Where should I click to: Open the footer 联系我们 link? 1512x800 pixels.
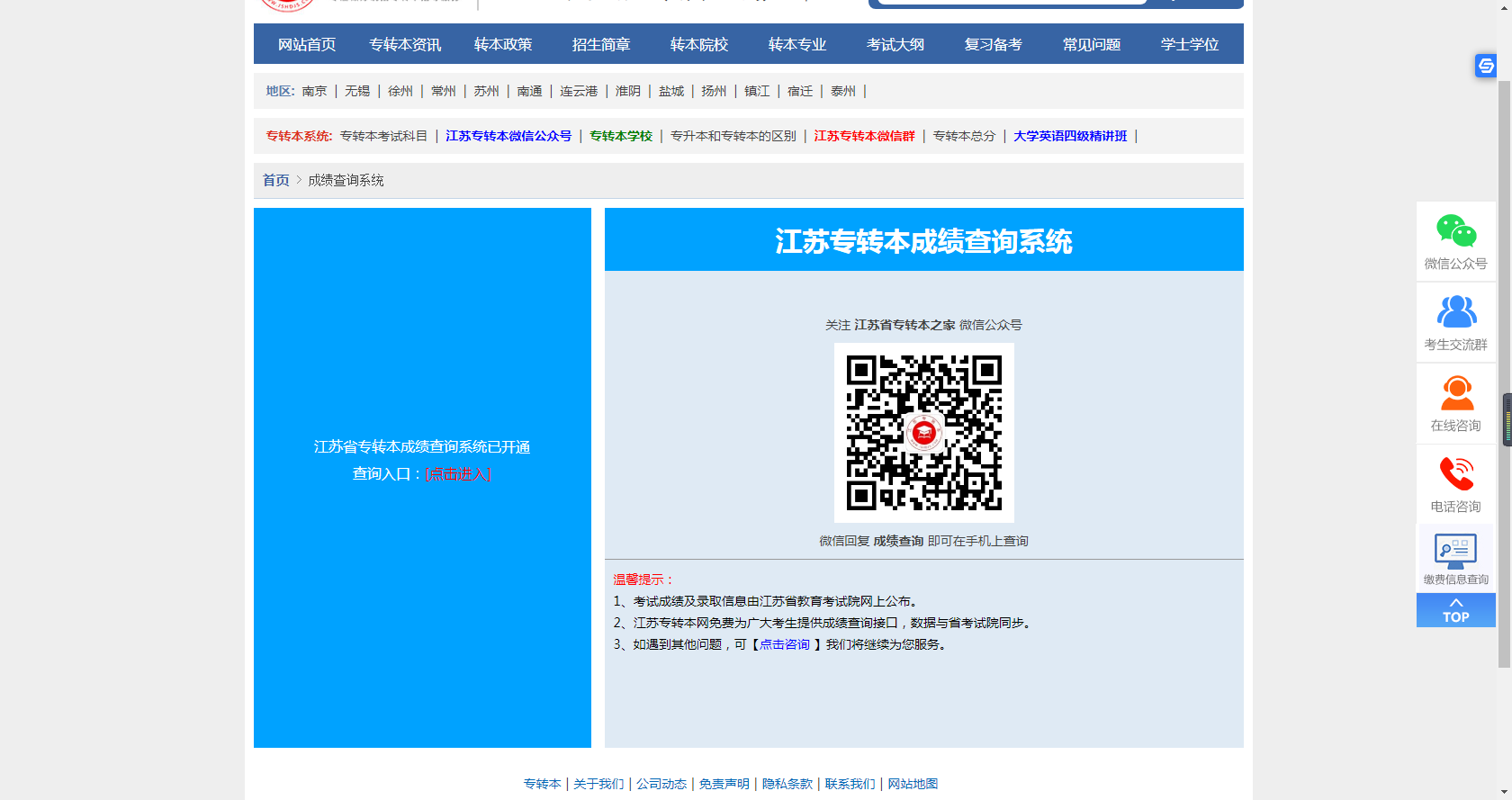(x=850, y=784)
